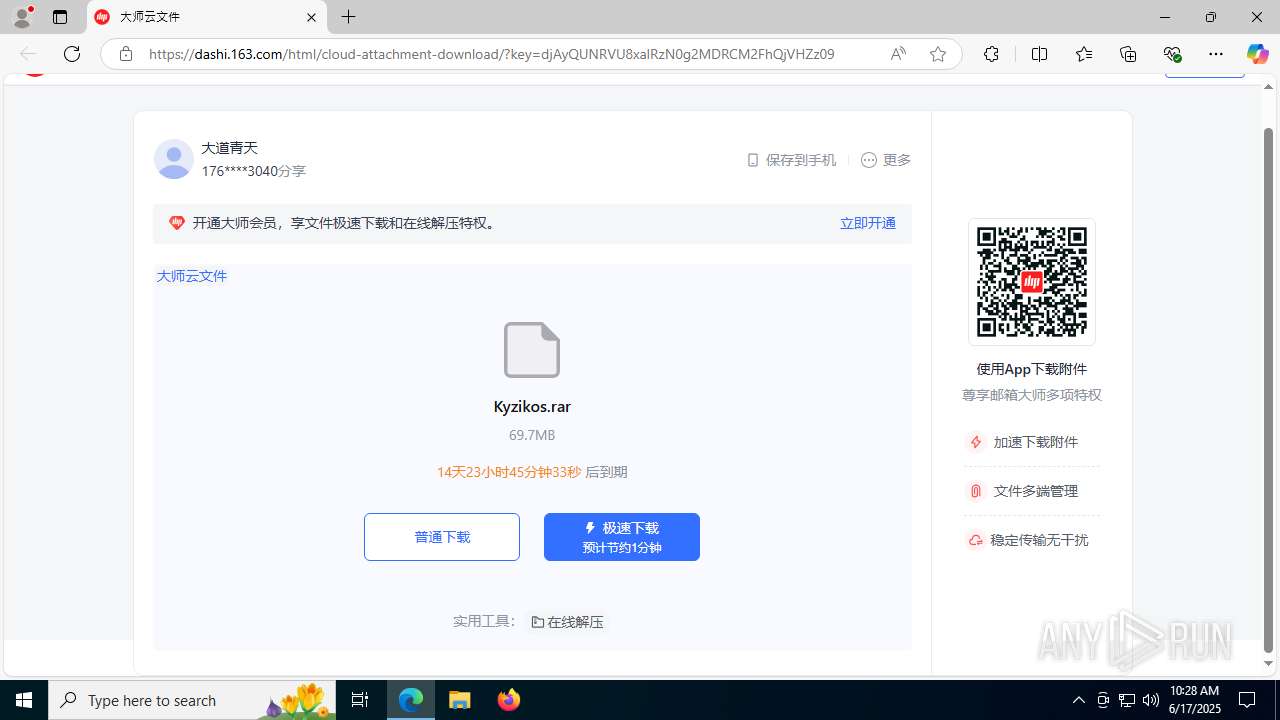This screenshot has height=720, width=1280.
Task: Click 加速下载附件 feature item
Action: point(1024,442)
